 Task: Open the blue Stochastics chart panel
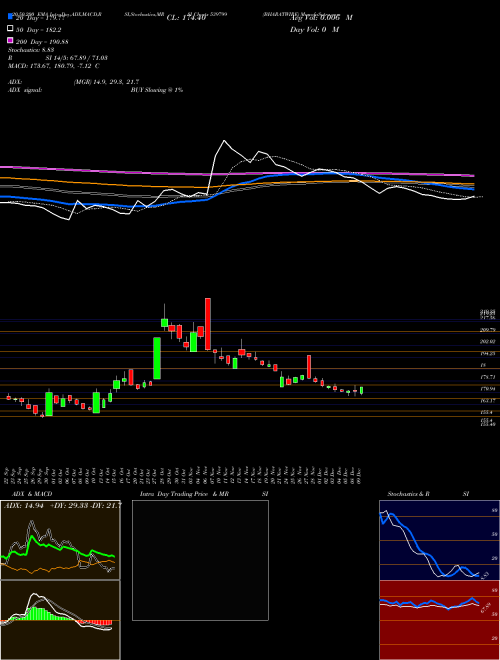pyautogui.click(x=439, y=540)
